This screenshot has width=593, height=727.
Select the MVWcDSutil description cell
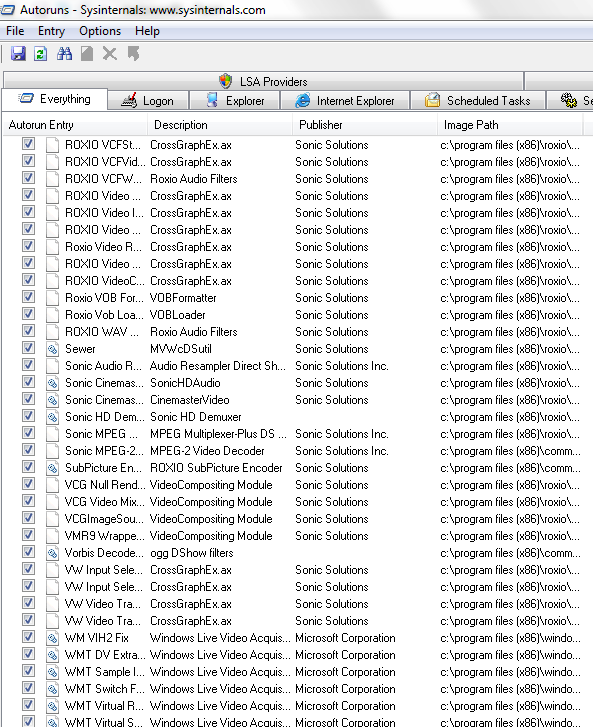(x=181, y=349)
